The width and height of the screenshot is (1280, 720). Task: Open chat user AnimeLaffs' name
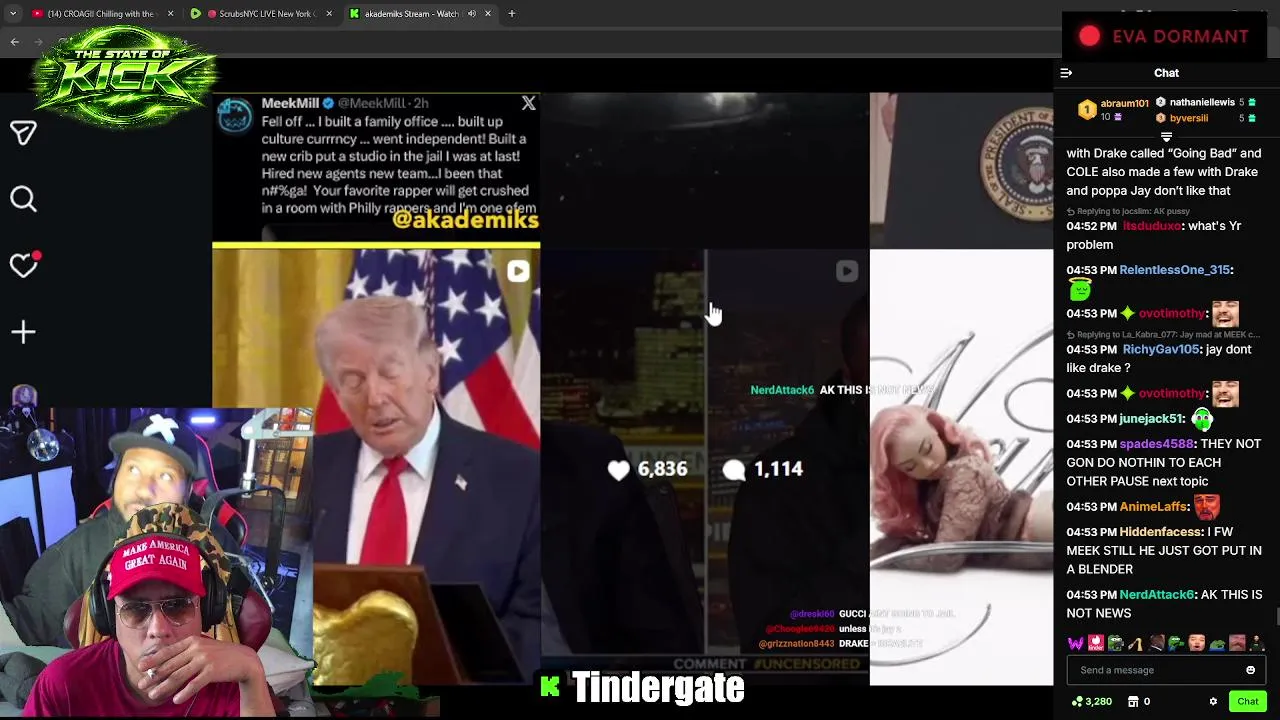pos(1153,507)
